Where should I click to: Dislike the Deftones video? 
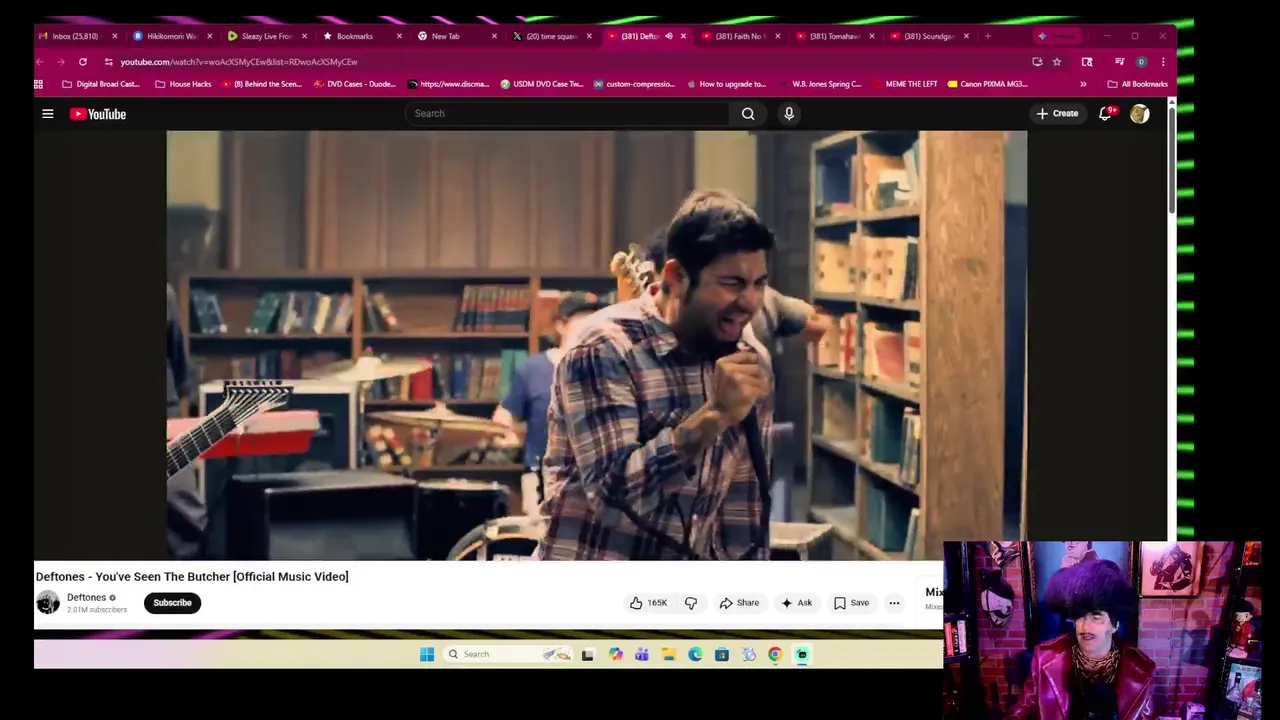691,603
